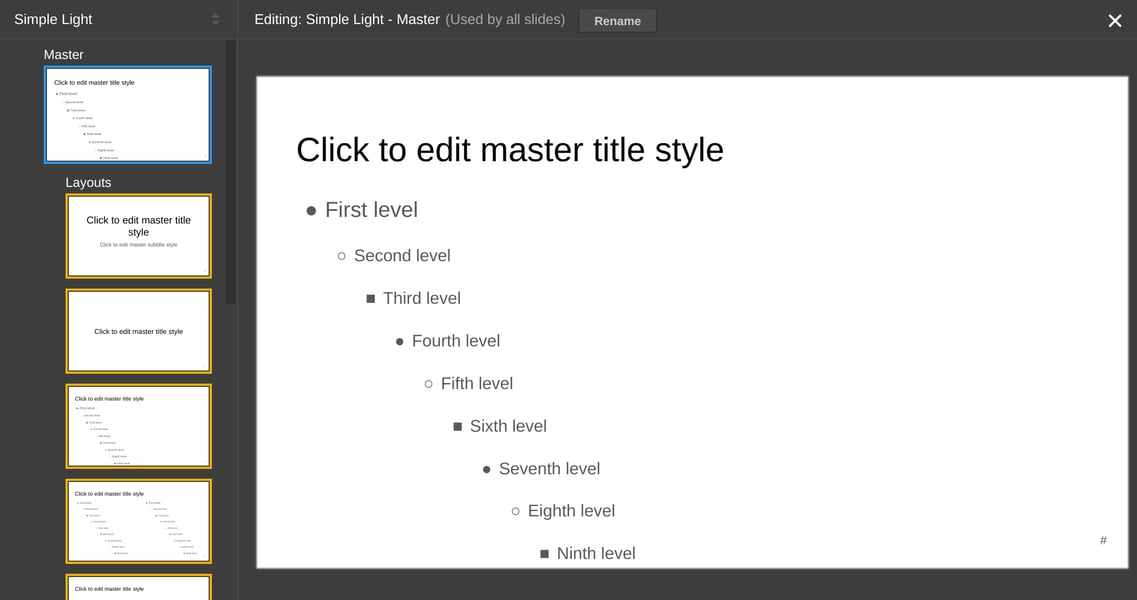The image size is (1137, 600).
Task: Select the two-column layout thumbnail
Action: coord(138,521)
